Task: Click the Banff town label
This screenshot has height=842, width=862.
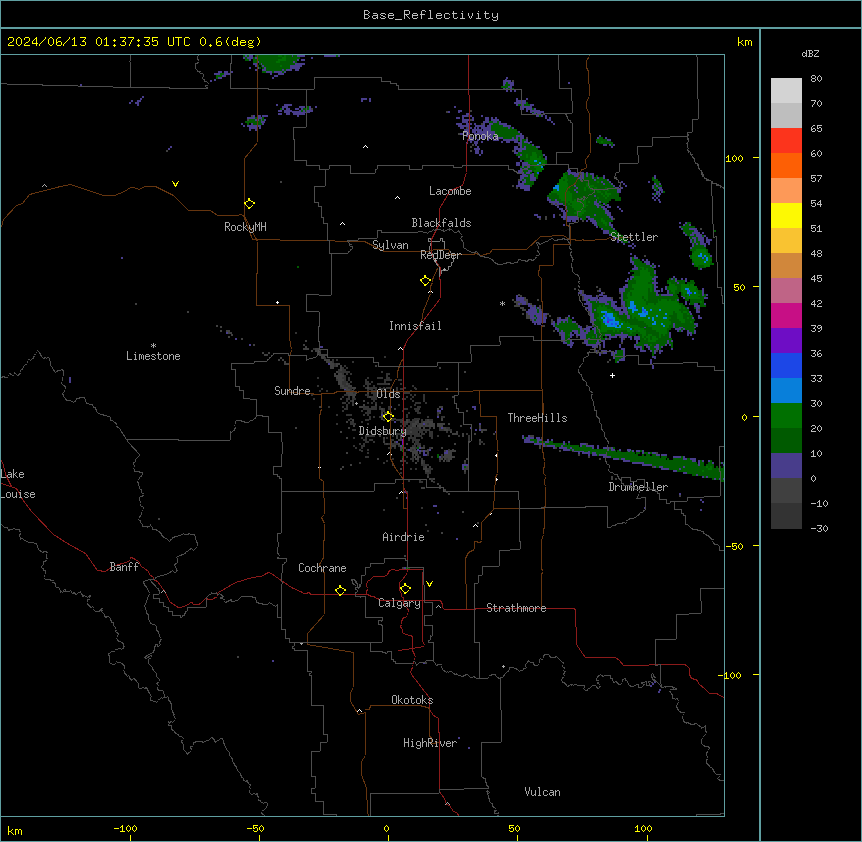Action: click(x=124, y=567)
